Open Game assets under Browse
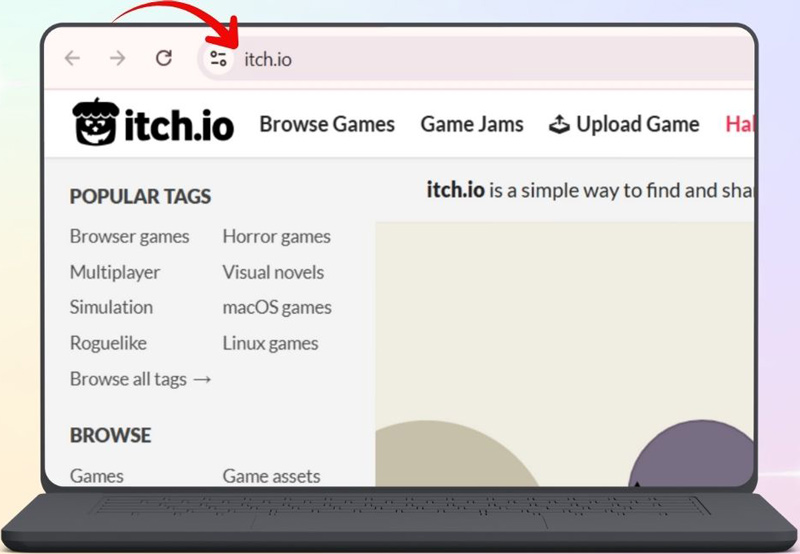Screen dimensions: 800x554 (271, 476)
